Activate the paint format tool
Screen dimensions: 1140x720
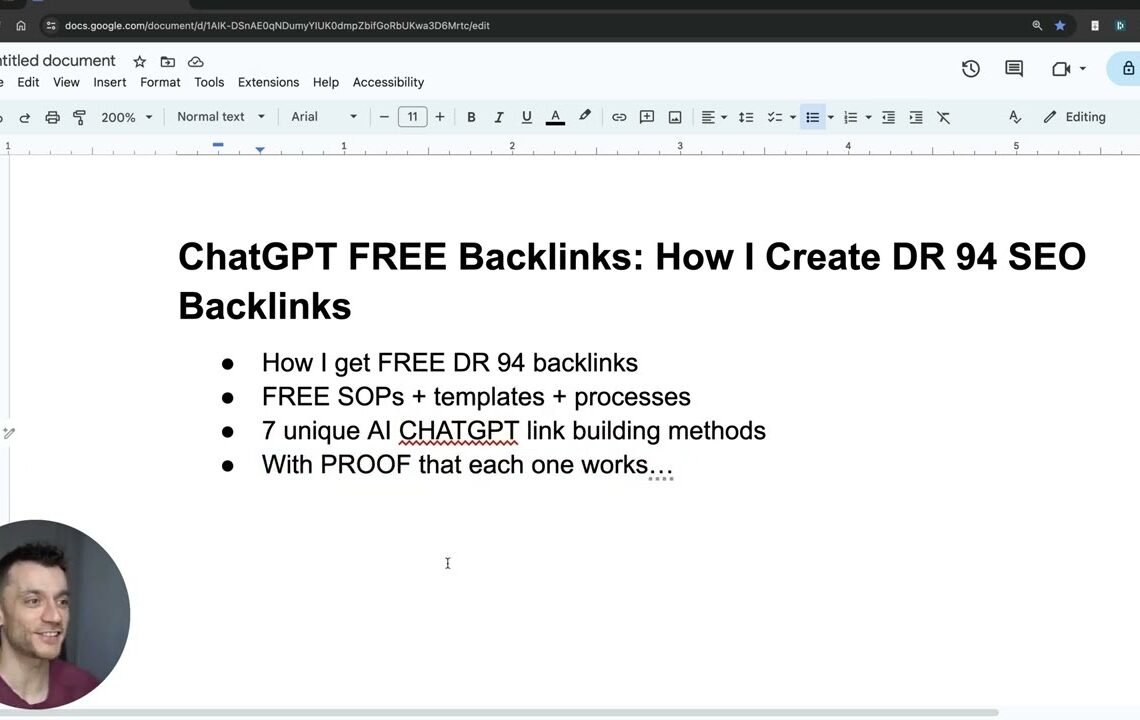(x=80, y=117)
